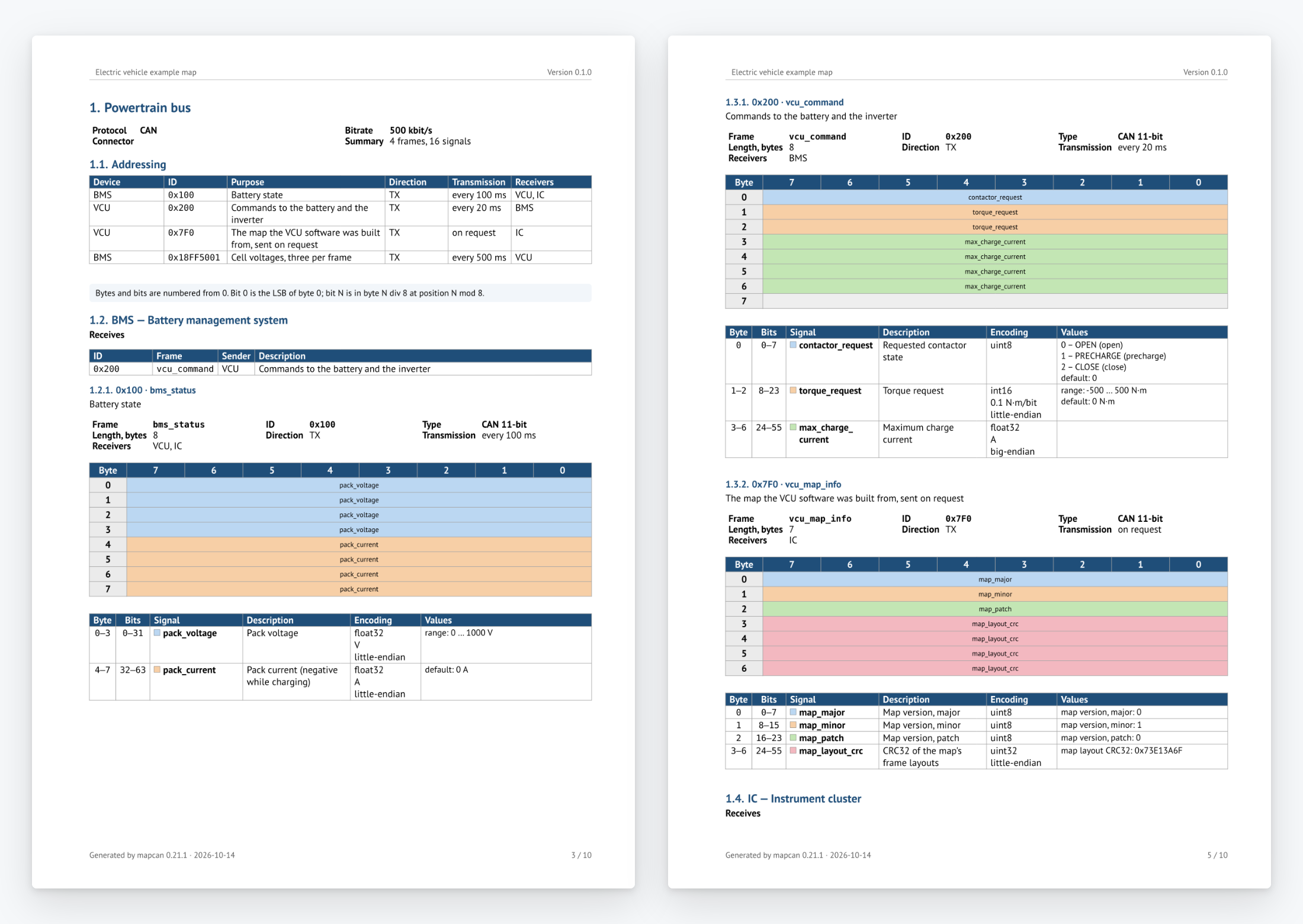Click the torque_request signal color swatch
The image size is (1303, 924).
pos(793,390)
